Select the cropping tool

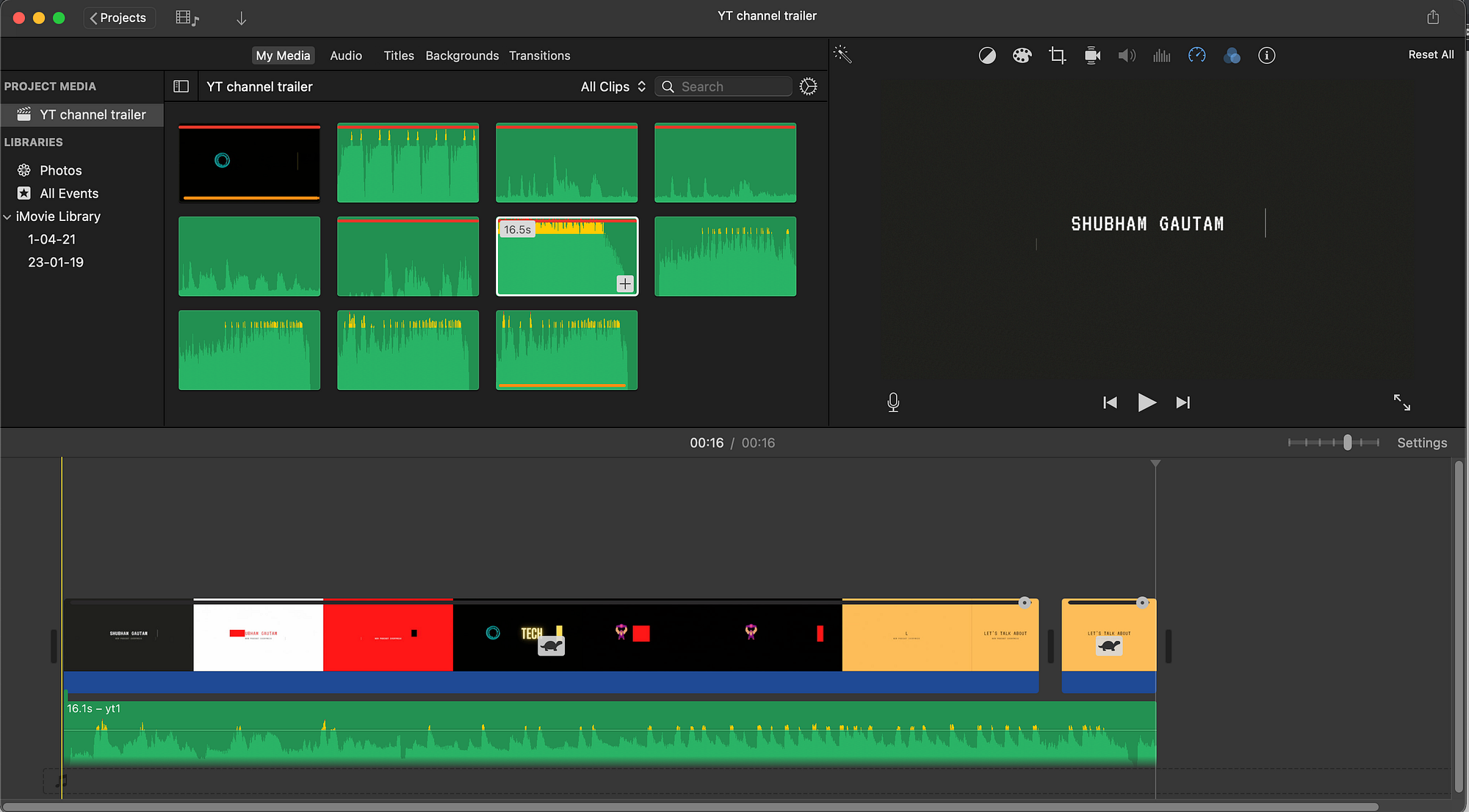[x=1057, y=56]
